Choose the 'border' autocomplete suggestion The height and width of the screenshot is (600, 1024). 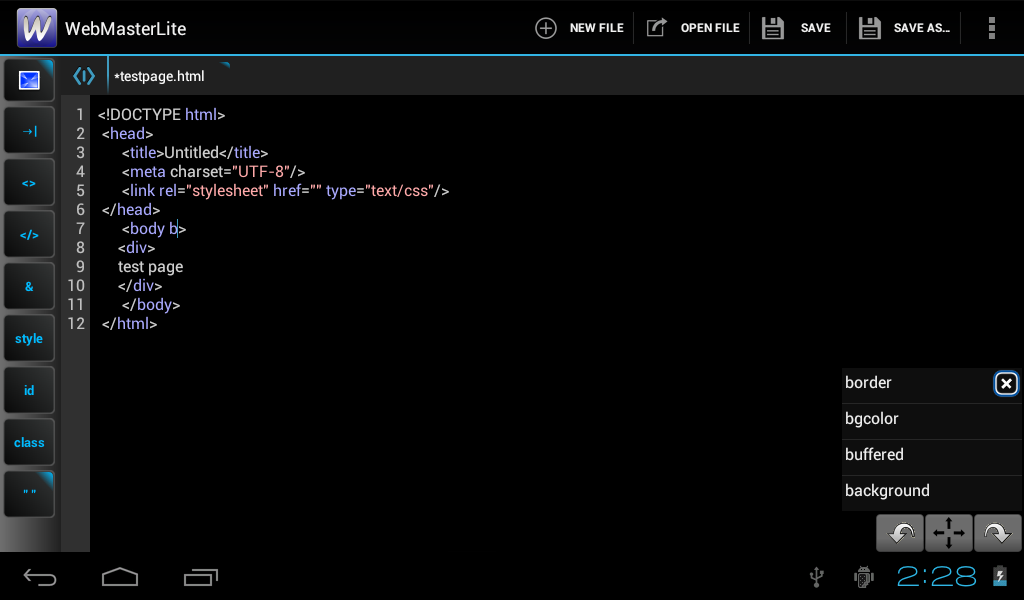point(917,383)
